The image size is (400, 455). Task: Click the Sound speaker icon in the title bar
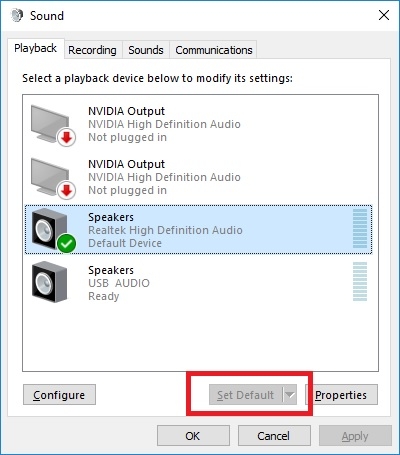tap(17, 15)
